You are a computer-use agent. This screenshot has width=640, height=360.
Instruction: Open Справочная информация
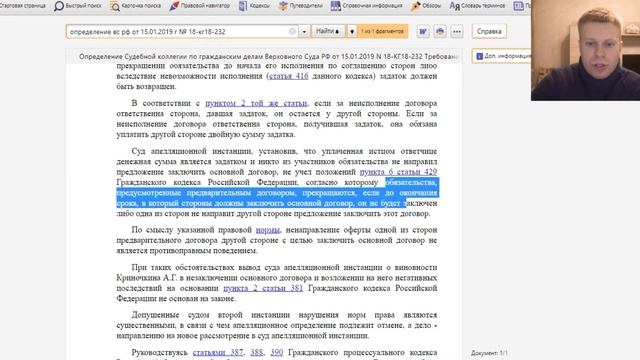click(367, 6)
